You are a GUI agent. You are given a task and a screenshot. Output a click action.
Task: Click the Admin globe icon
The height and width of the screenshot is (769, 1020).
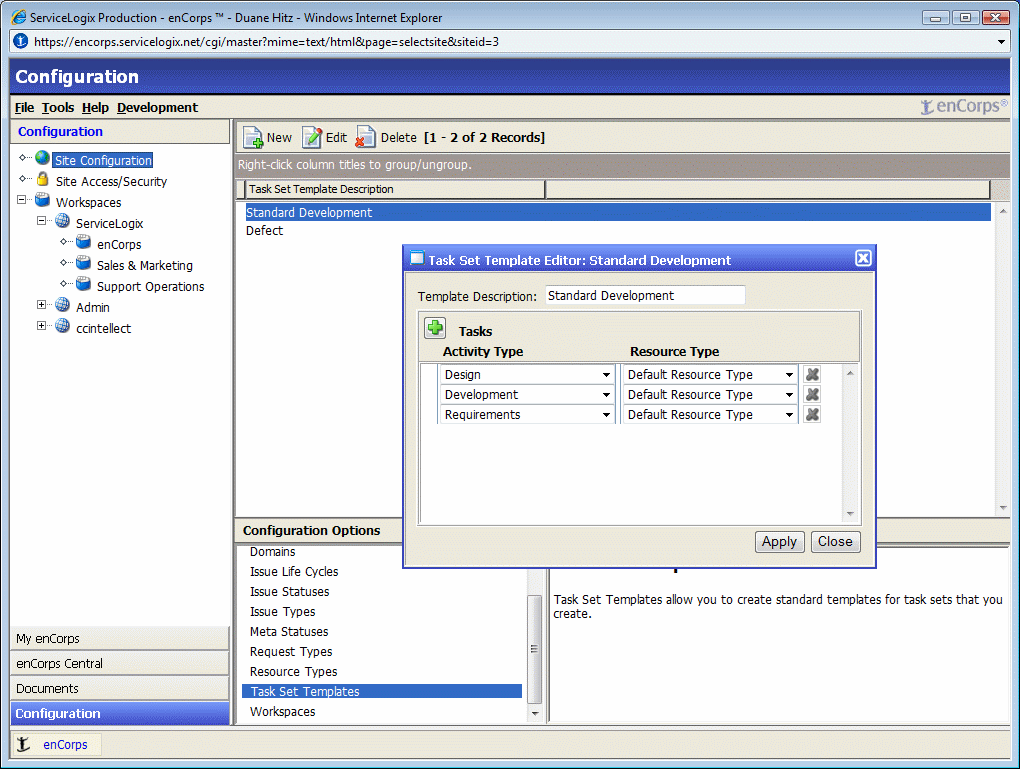point(62,304)
